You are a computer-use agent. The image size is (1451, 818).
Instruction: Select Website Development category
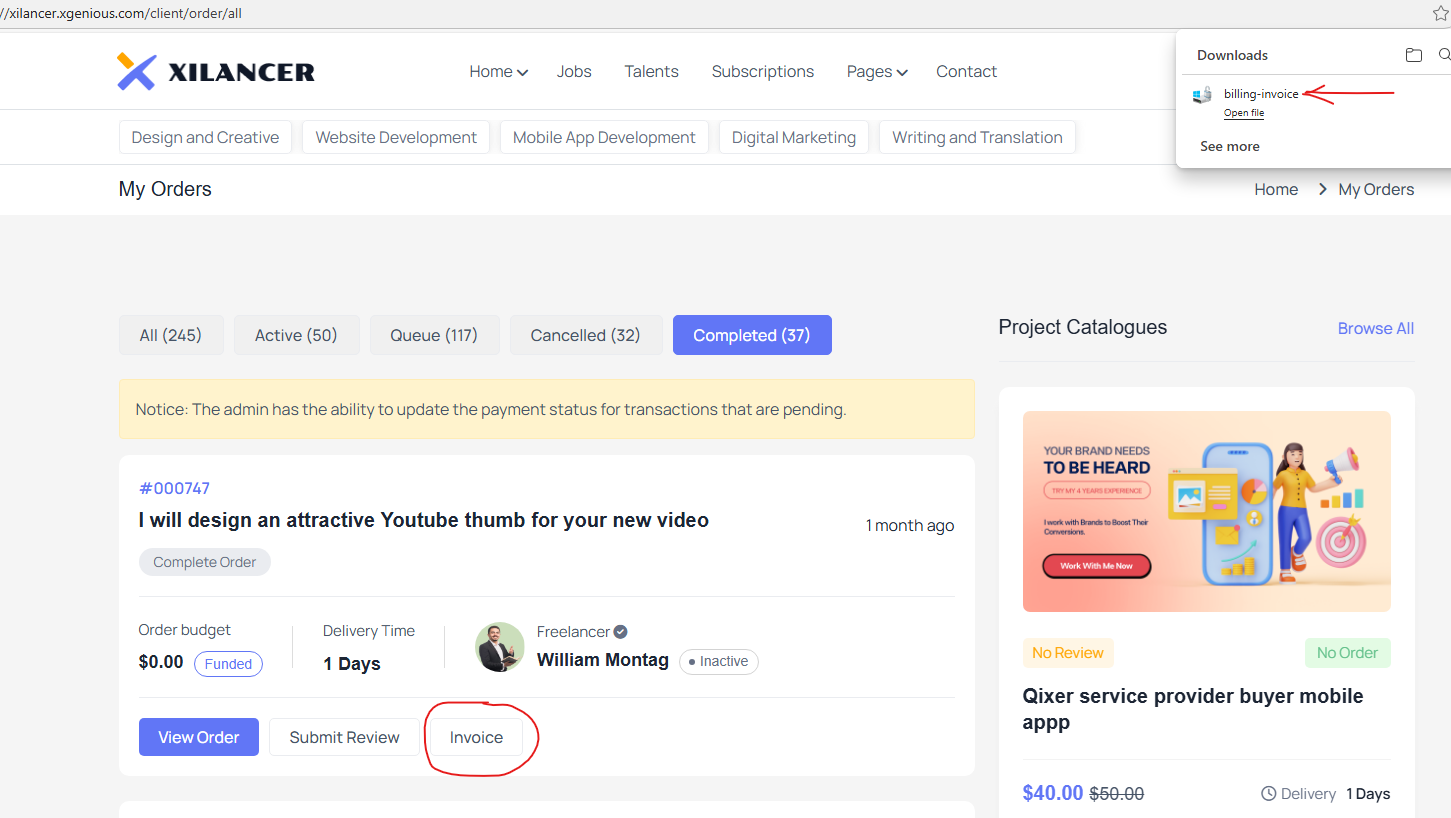[396, 137]
